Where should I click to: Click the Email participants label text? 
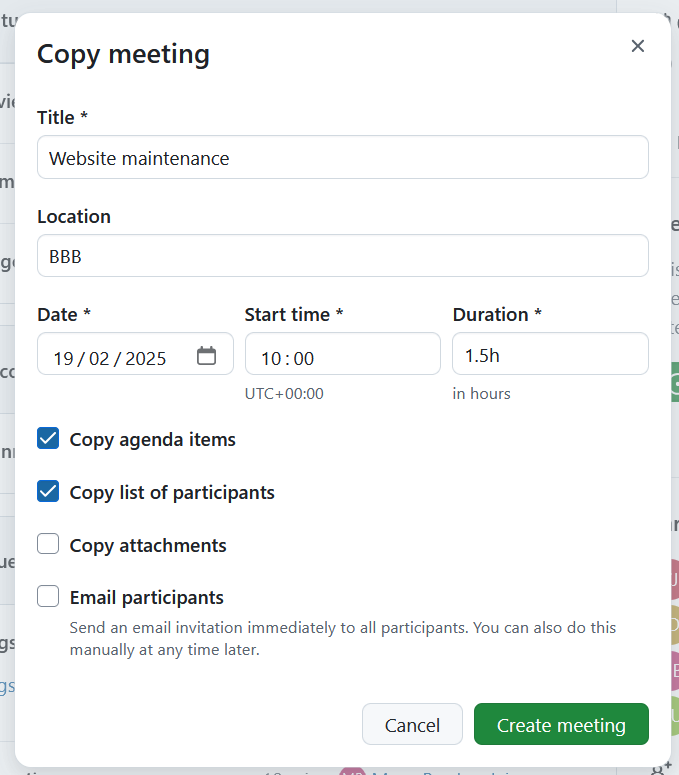pyautogui.click(x=146, y=597)
